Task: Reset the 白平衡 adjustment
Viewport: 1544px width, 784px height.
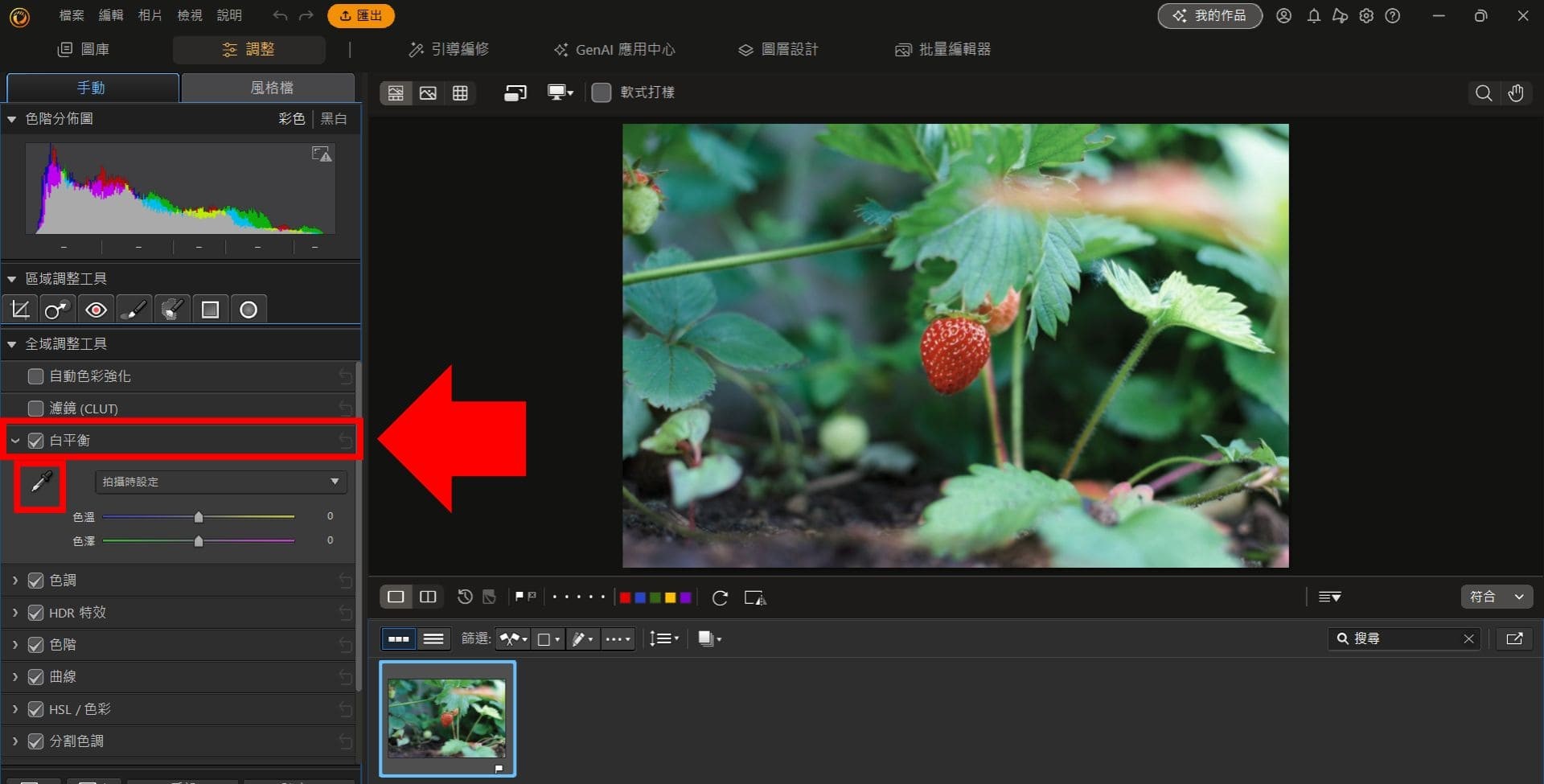Action: click(345, 441)
